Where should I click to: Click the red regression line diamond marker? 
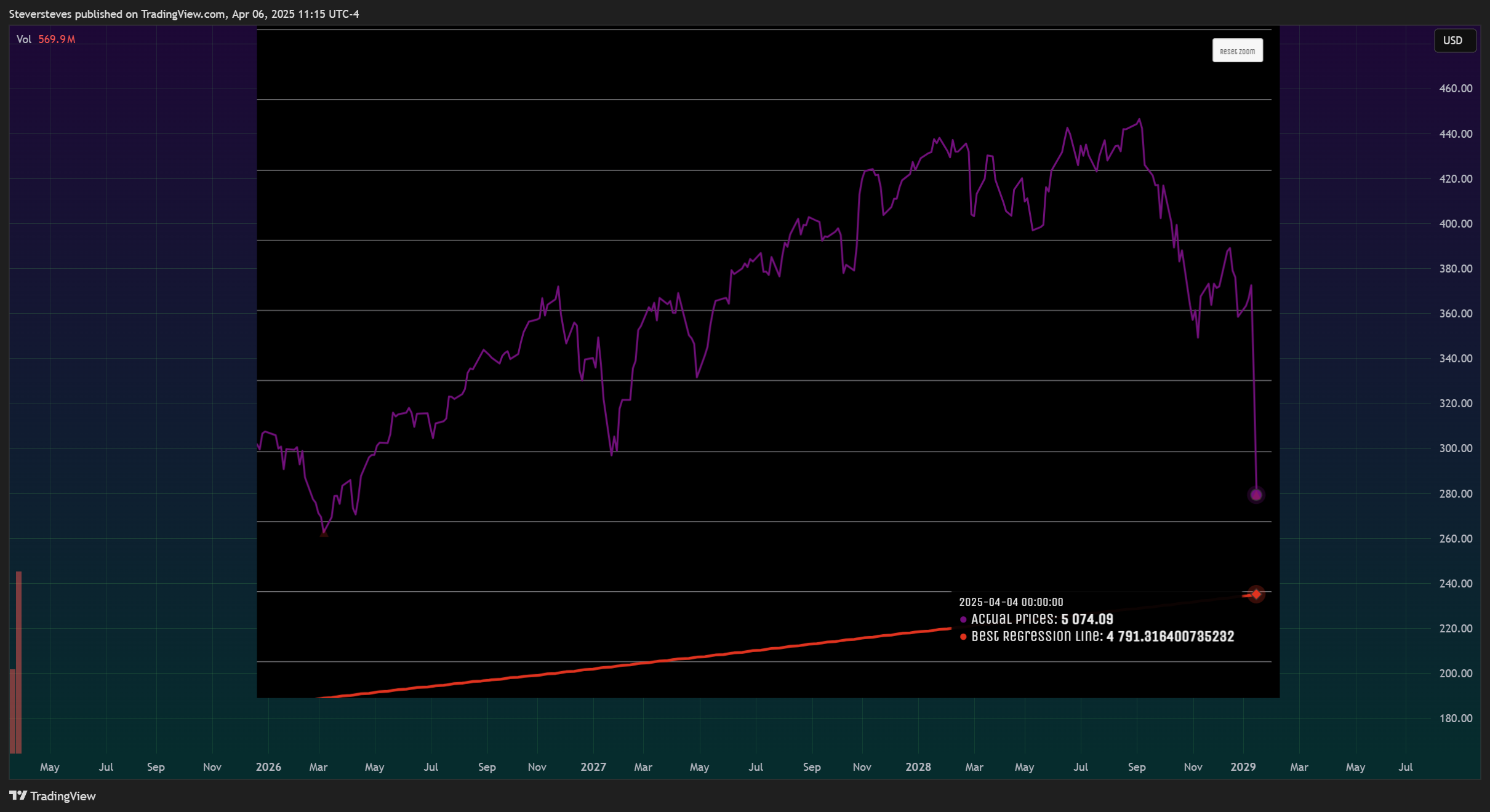[1256, 594]
